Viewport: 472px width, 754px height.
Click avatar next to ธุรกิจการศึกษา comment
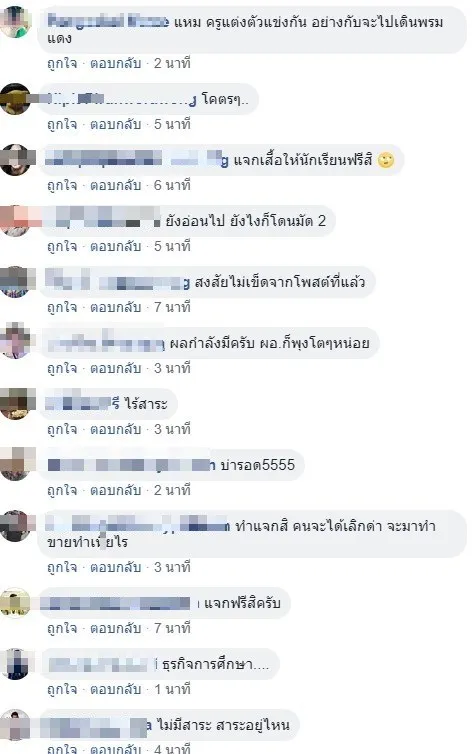click(15, 664)
